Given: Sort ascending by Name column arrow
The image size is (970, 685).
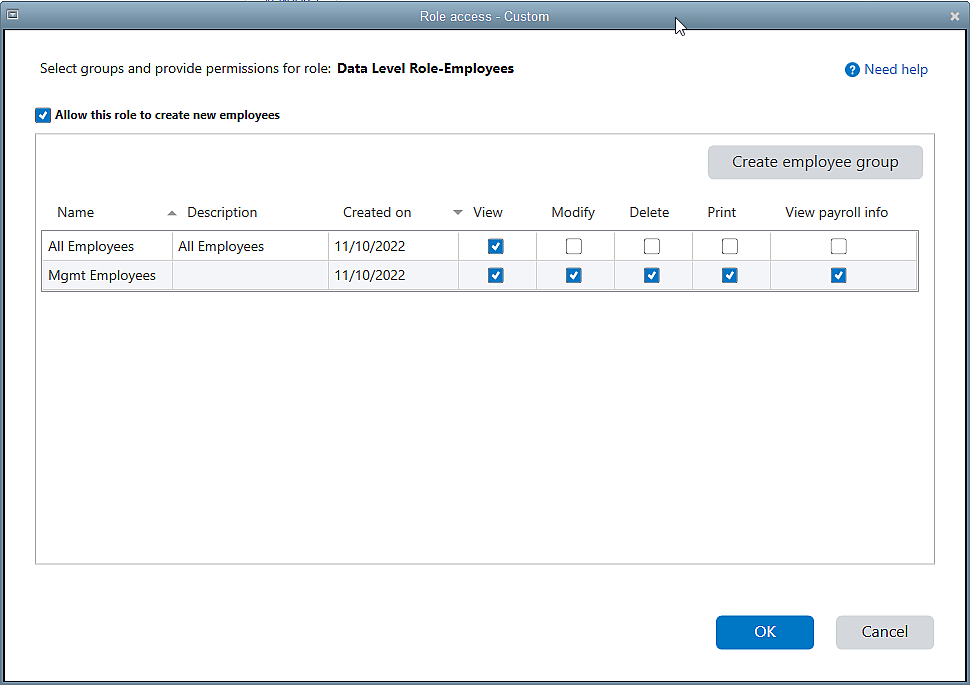Looking at the screenshot, I should (172, 213).
